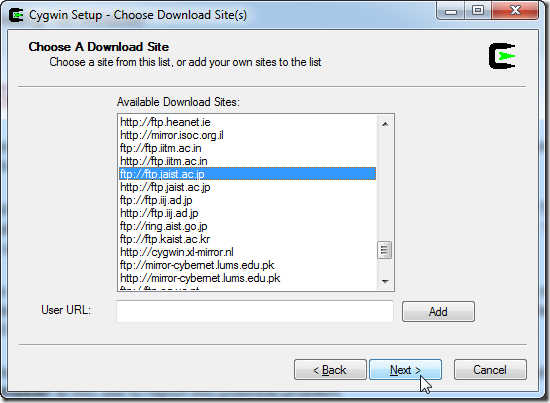The width and height of the screenshot is (550, 403).
Task: Click the download sites list's scroll-down arrow
Action: (x=385, y=281)
